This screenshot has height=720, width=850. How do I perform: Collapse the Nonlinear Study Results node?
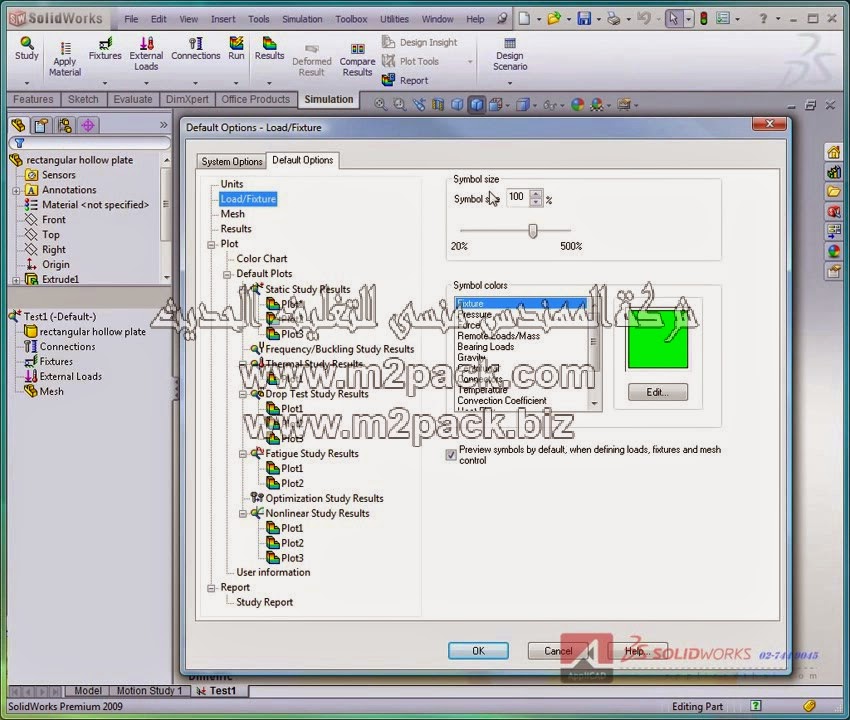(x=243, y=513)
